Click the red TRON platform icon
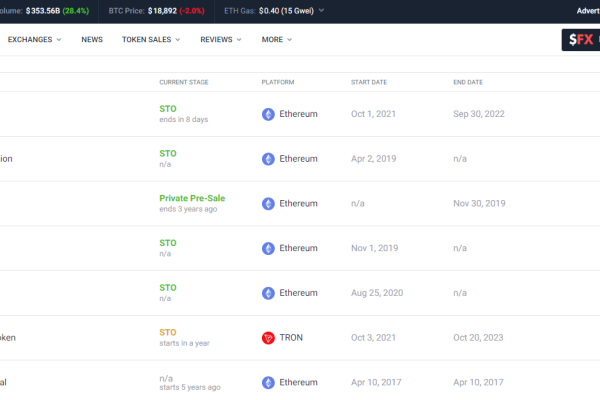Screen dimensions: 600x400 268,338
